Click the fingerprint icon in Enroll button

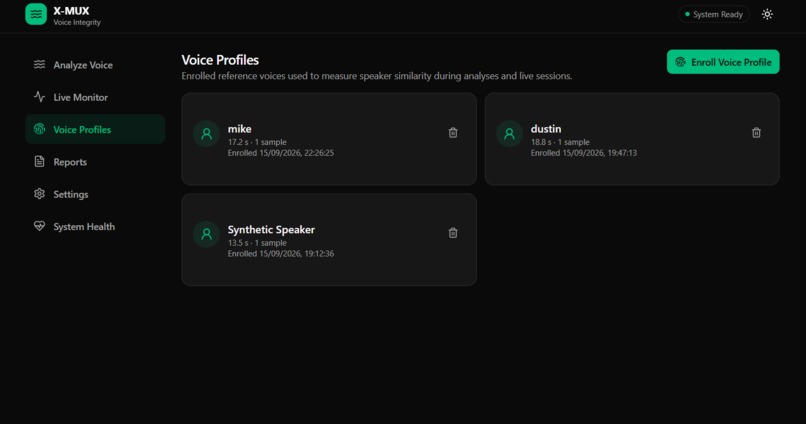tap(680, 62)
